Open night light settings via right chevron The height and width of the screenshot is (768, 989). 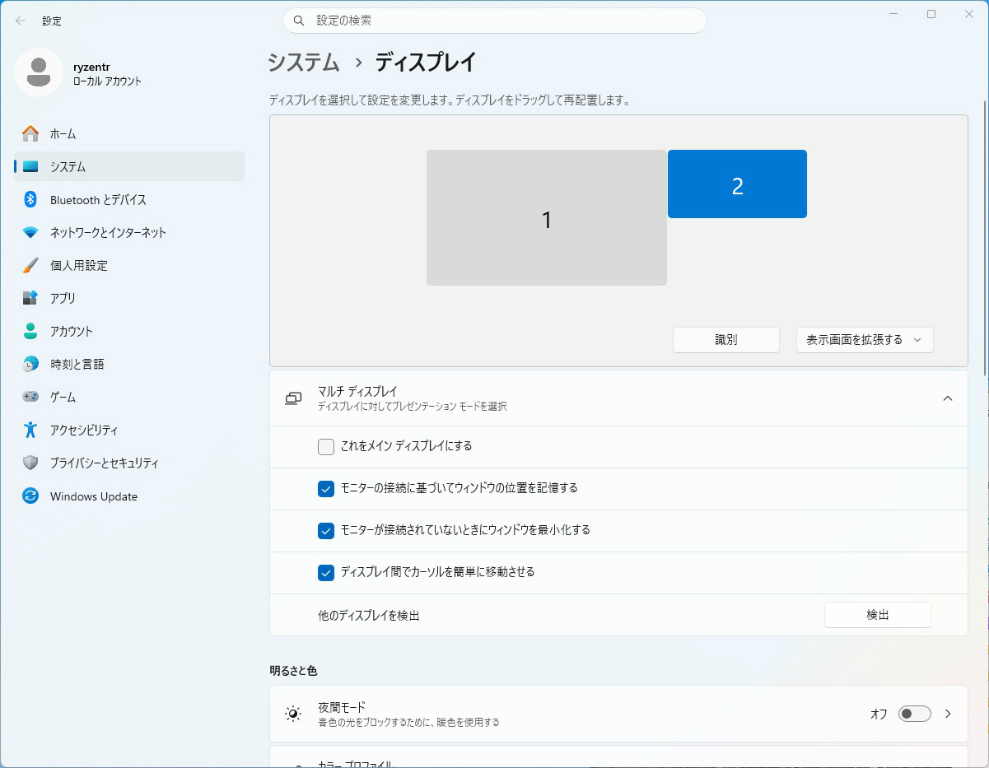pyautogui.click(x=948, y=714)
